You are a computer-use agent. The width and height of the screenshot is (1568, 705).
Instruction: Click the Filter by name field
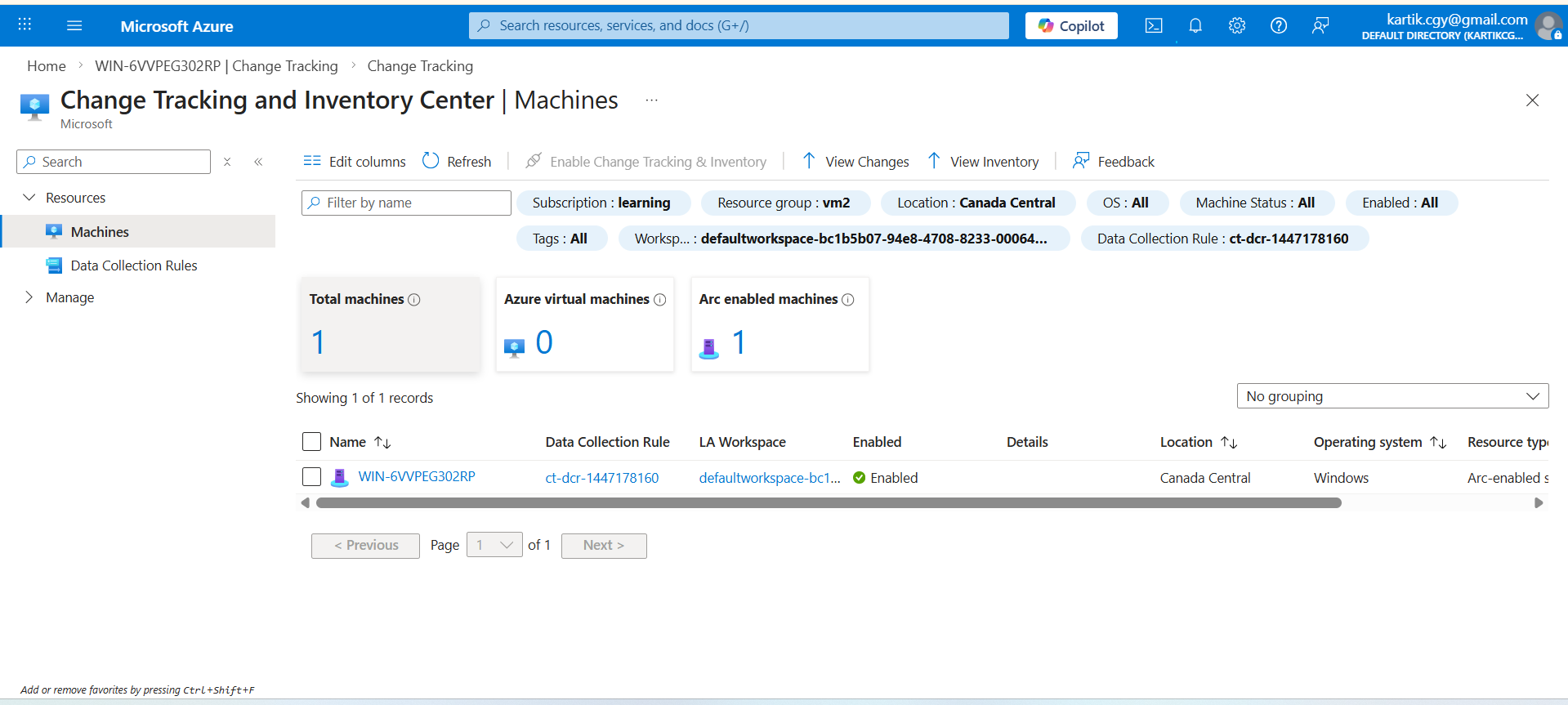coord(406,203)
